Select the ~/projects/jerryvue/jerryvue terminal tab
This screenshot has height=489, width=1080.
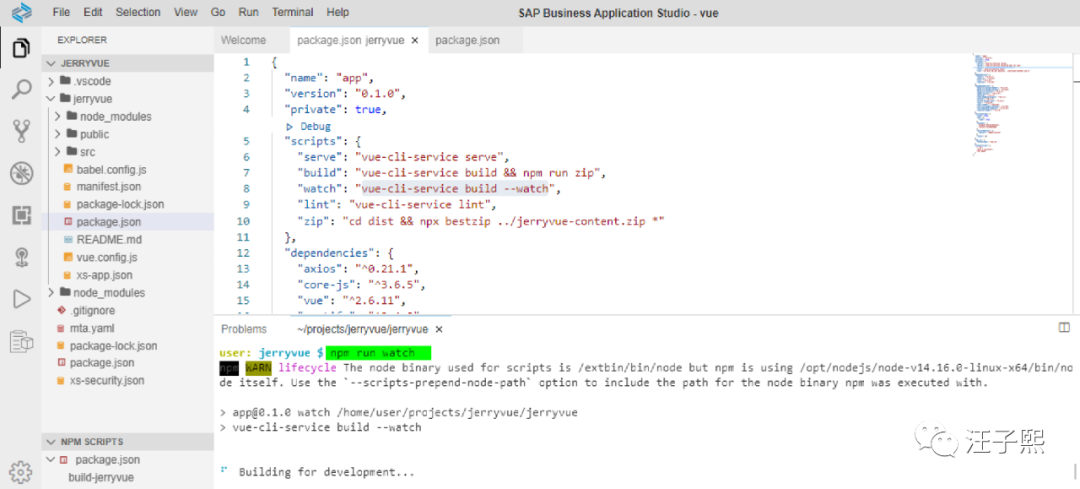[362, 329]
